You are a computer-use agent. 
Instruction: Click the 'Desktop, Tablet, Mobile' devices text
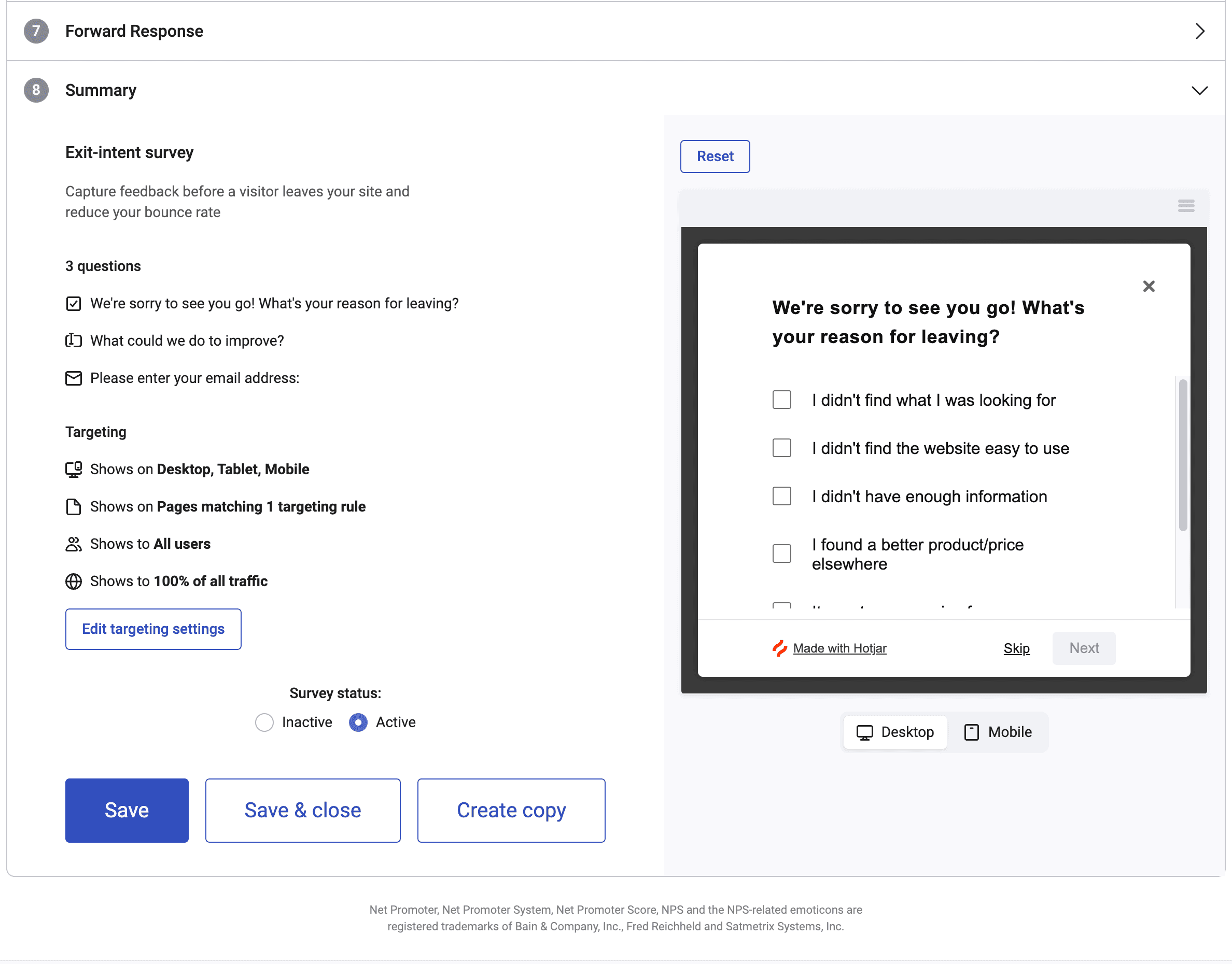pos(233,469)
